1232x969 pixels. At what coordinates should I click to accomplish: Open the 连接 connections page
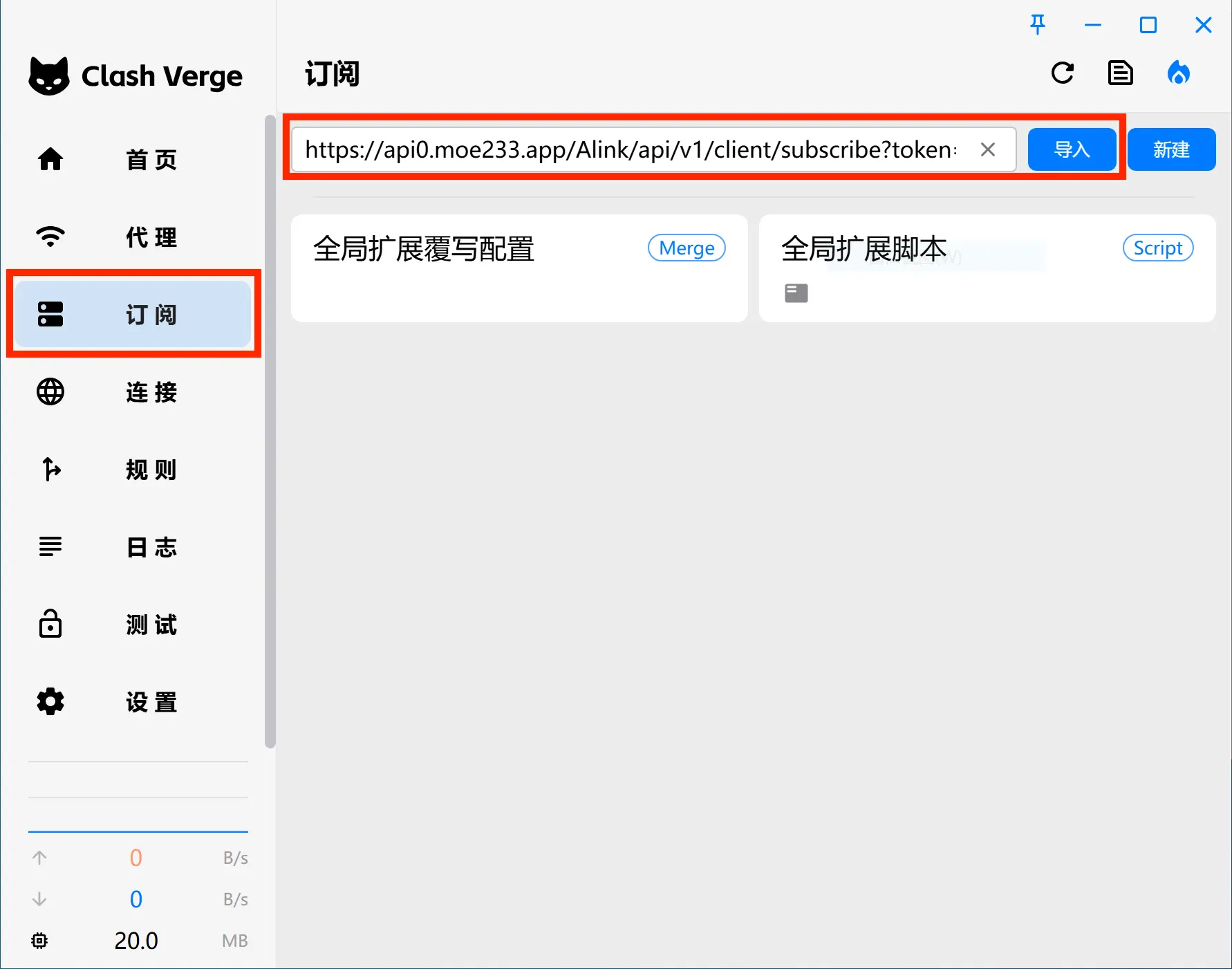[x=133, y=392]
